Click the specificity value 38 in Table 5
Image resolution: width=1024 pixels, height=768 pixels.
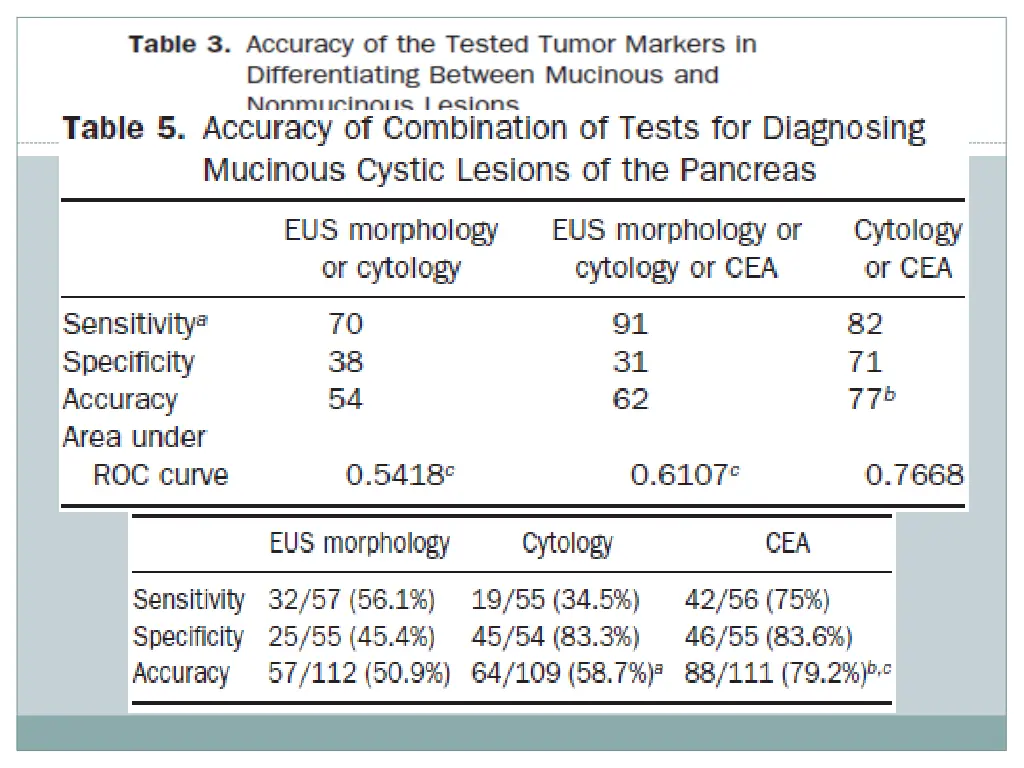(345, 361)
